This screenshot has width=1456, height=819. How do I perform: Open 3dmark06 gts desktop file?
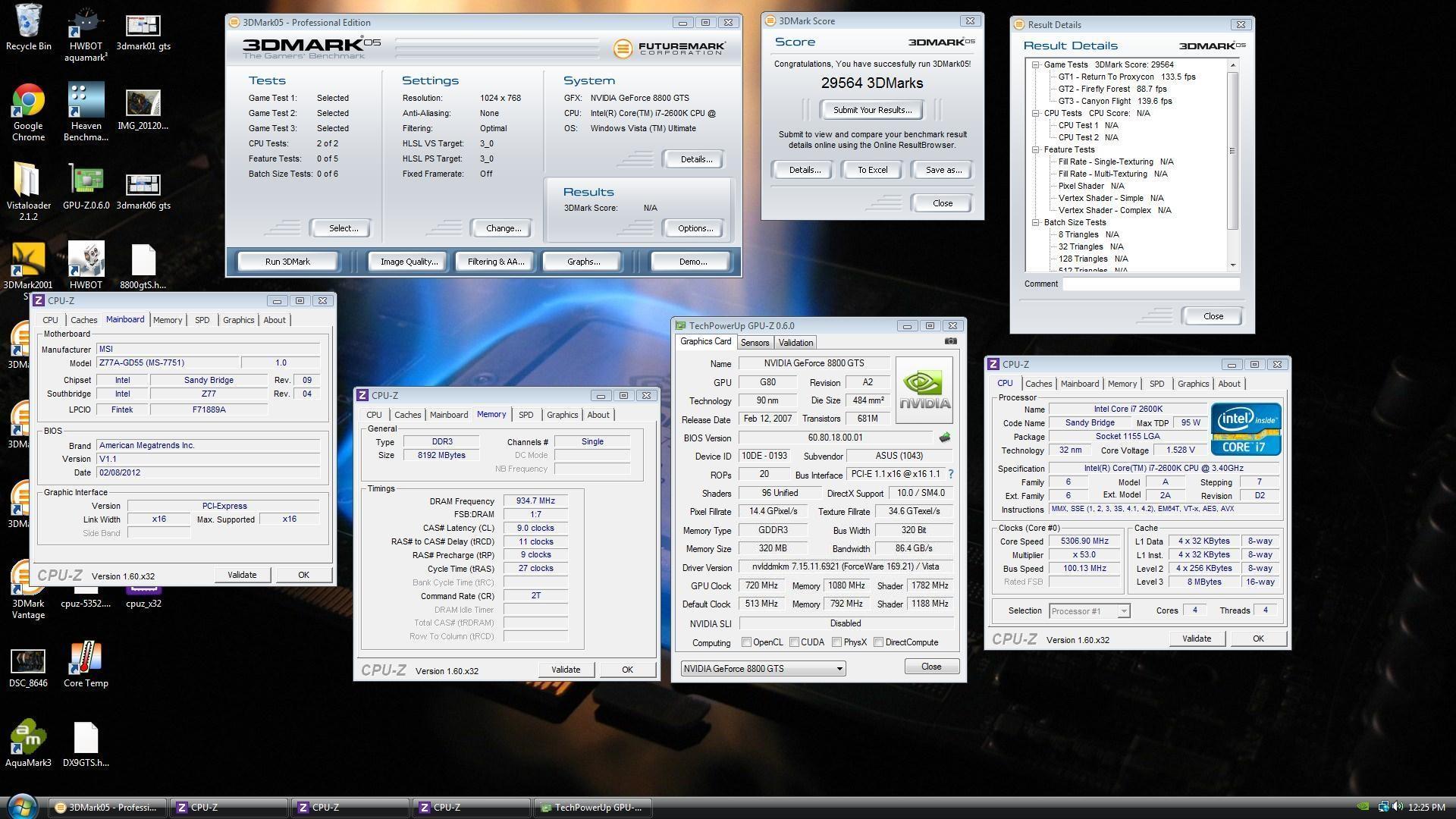[143, 191]
